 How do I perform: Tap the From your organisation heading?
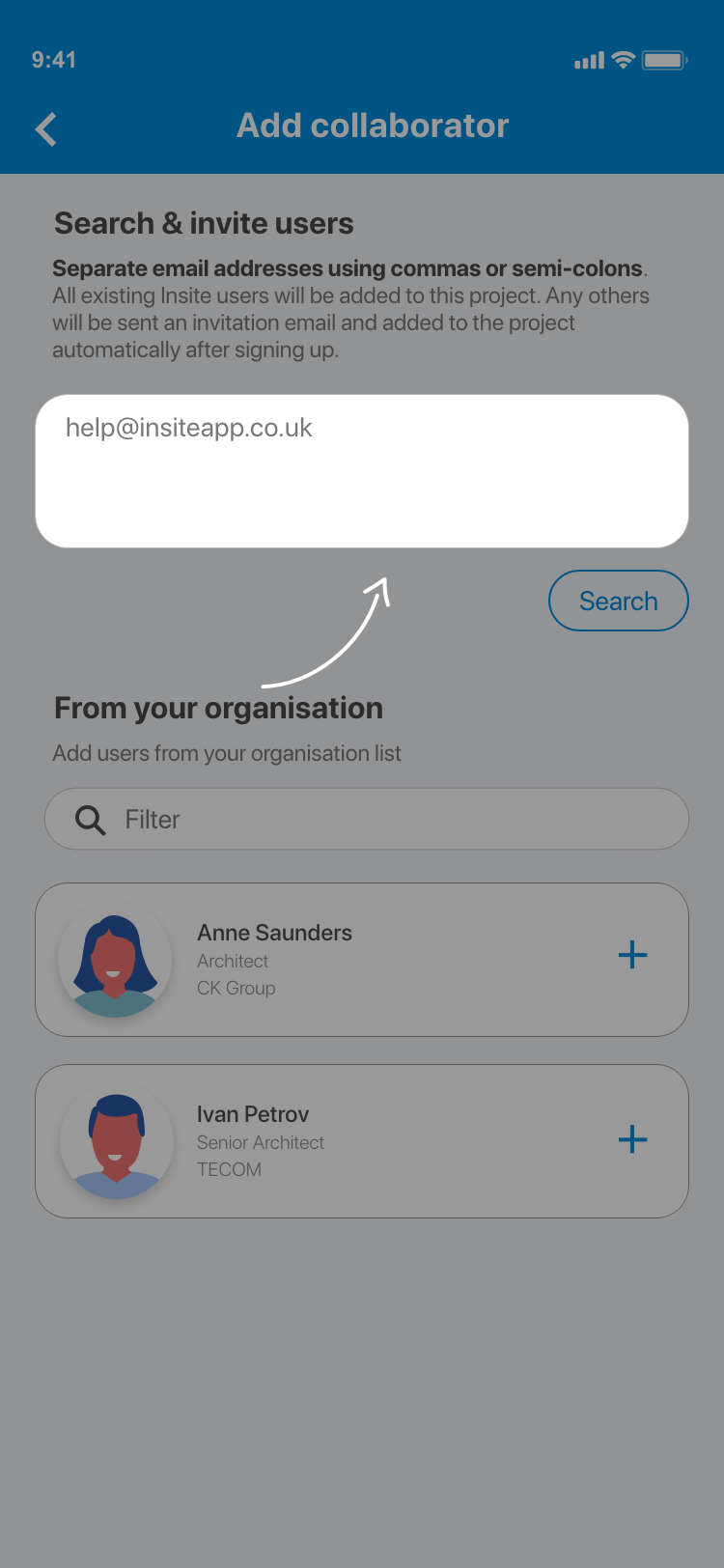coord(218,708)
